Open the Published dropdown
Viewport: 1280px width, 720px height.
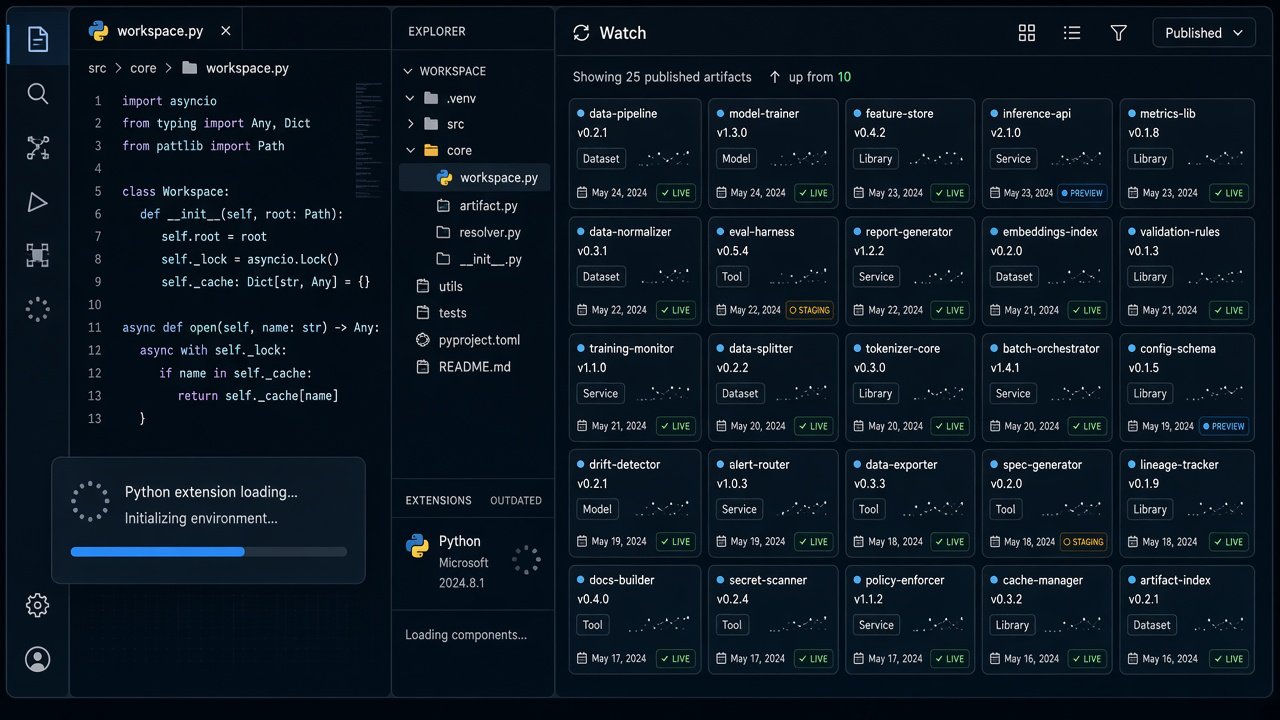(1204, 33)
